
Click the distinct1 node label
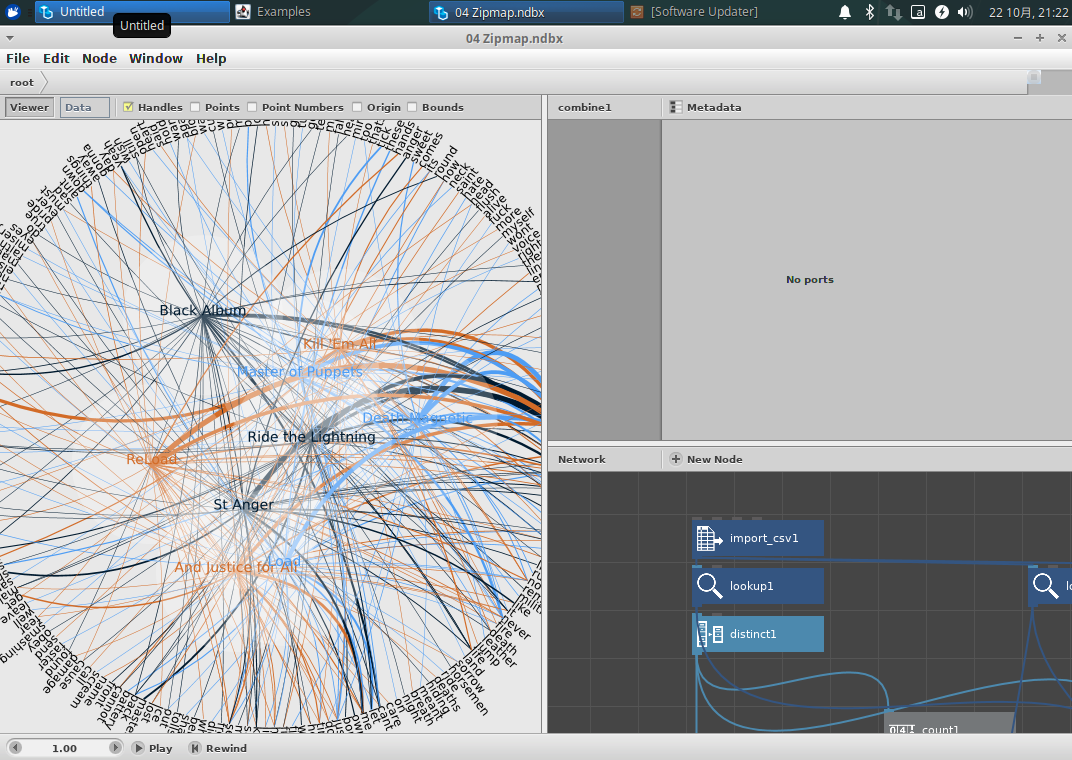(753, 634)
